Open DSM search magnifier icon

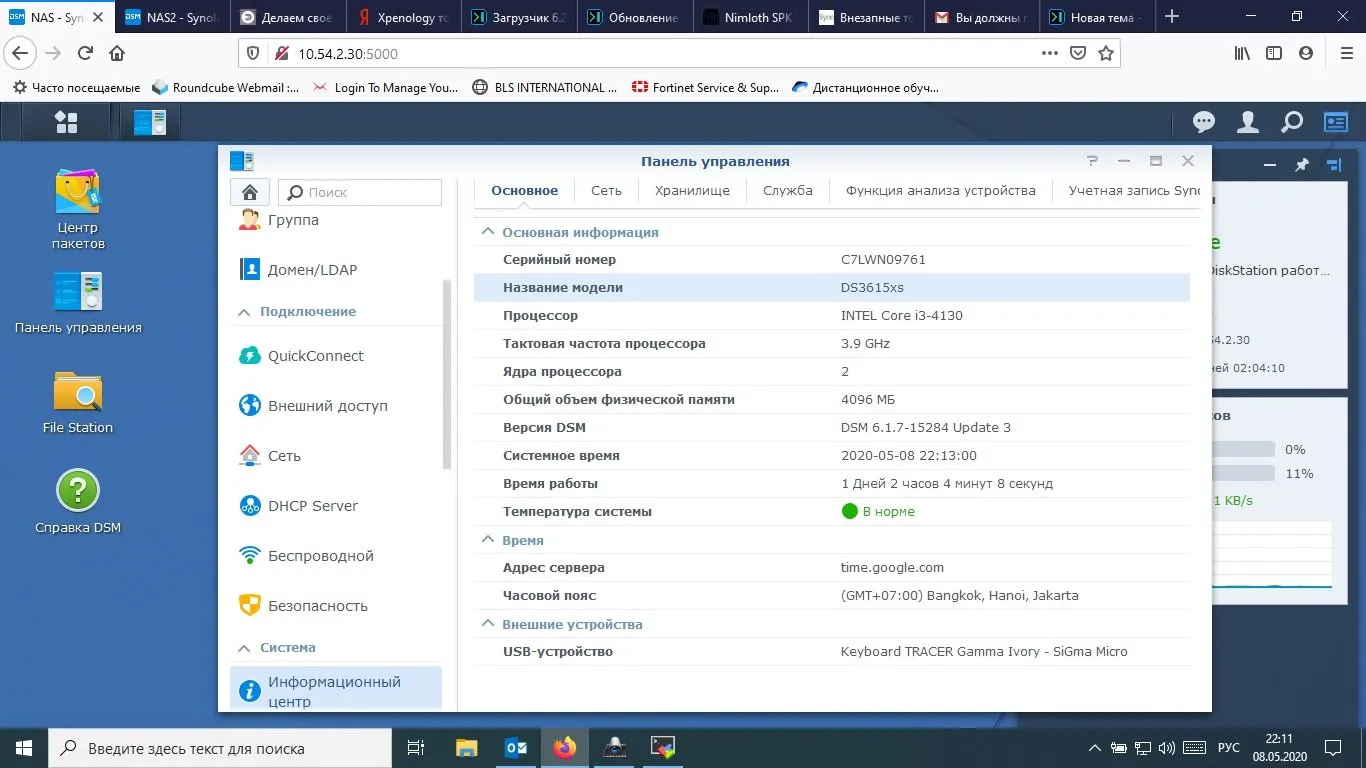[x=1292, y=122]
